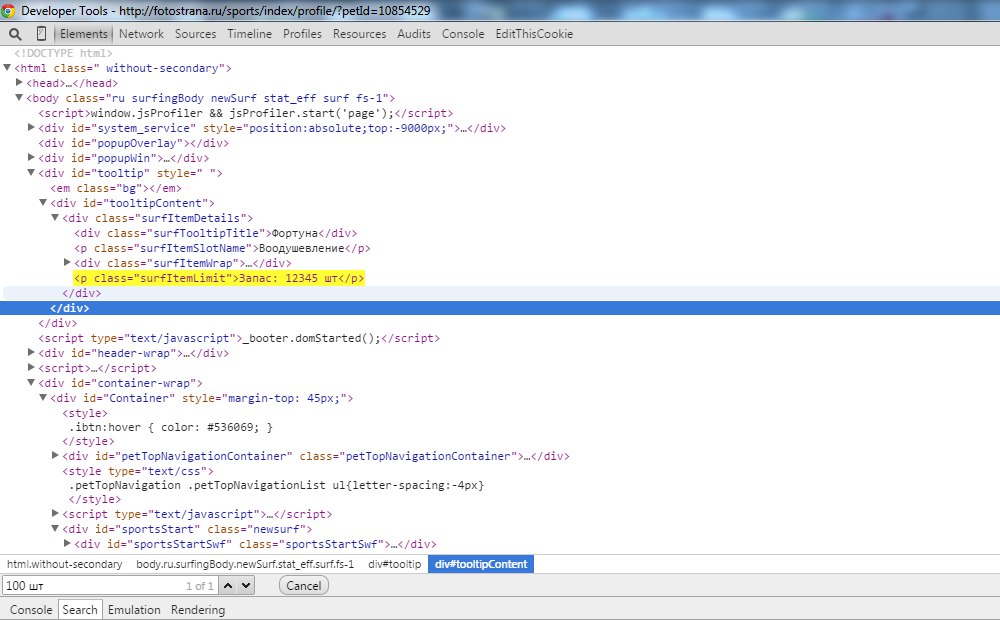This screenshot has width=1000, height=620.
Task: Click the search field containing '100 шт'
Action: coord(110,586)
